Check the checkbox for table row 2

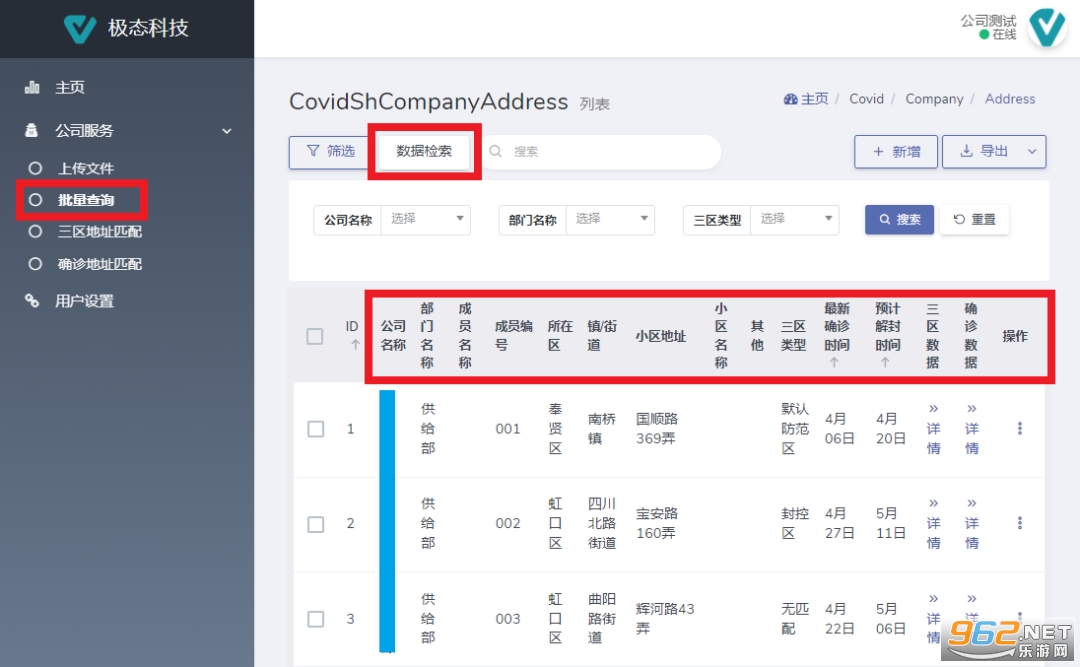coord(315,523)
